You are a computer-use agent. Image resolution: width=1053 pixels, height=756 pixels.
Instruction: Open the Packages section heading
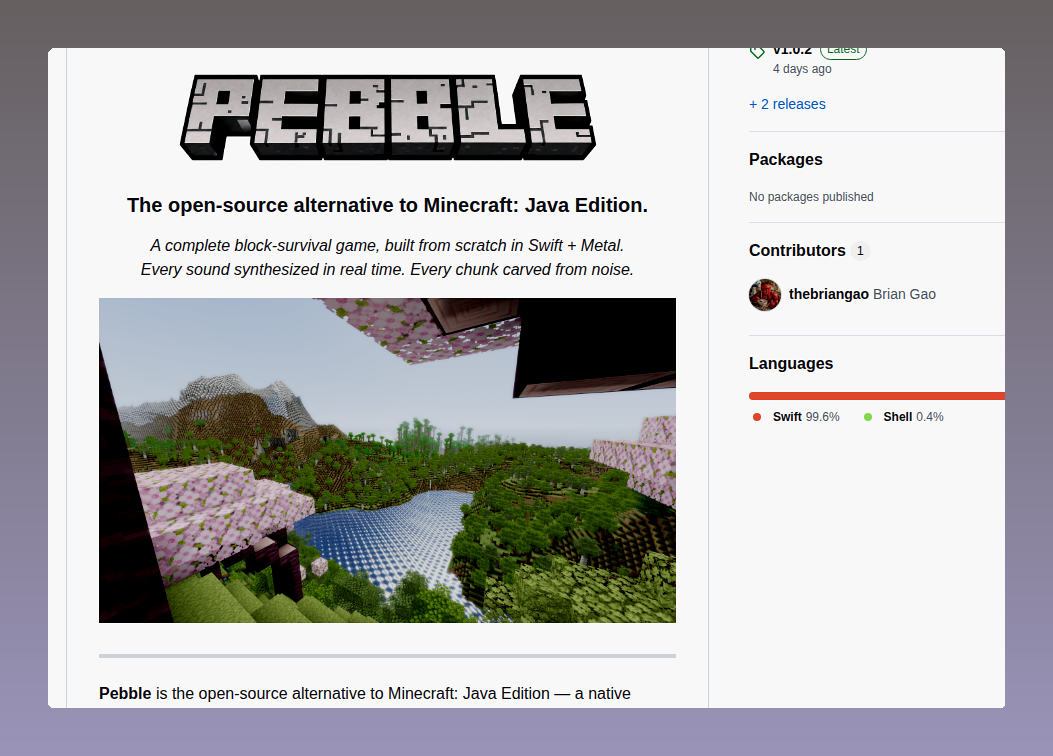pyautogui.click(x=786, y=159)
